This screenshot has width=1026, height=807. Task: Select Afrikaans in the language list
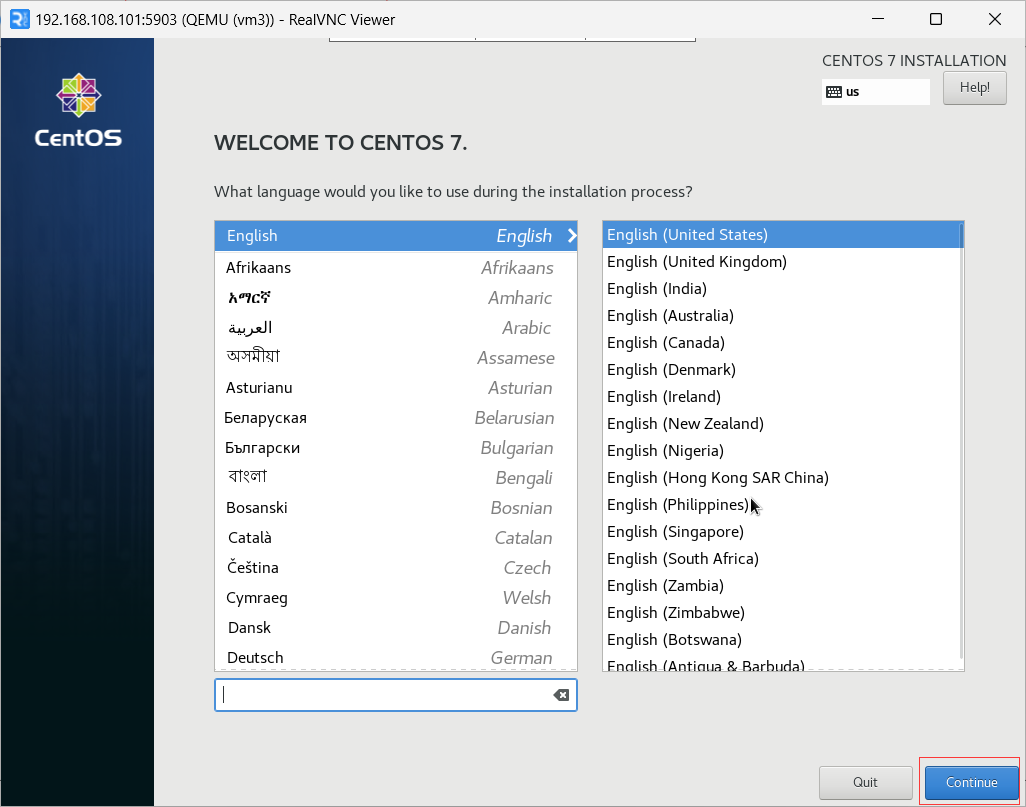point(395,268)
